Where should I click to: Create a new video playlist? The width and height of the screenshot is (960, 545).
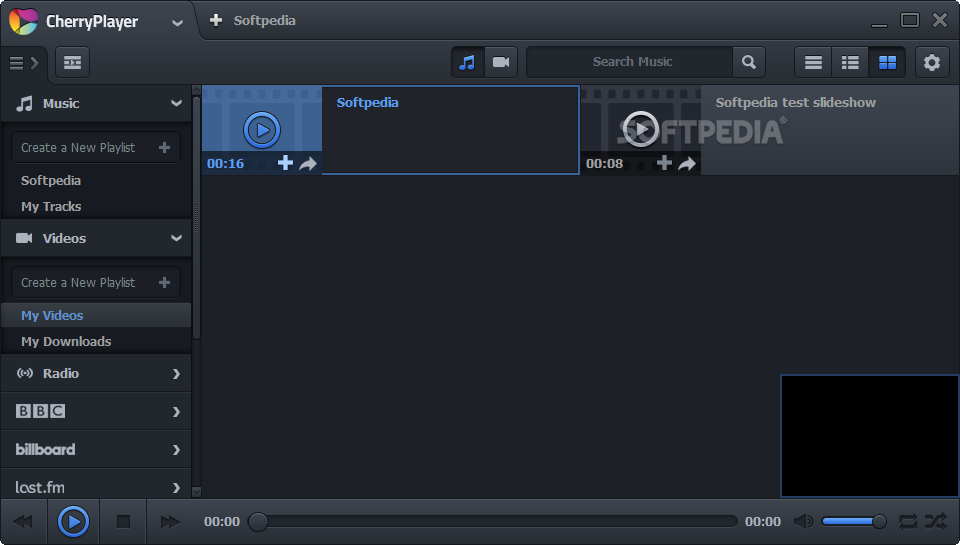[x=96, y=282]
